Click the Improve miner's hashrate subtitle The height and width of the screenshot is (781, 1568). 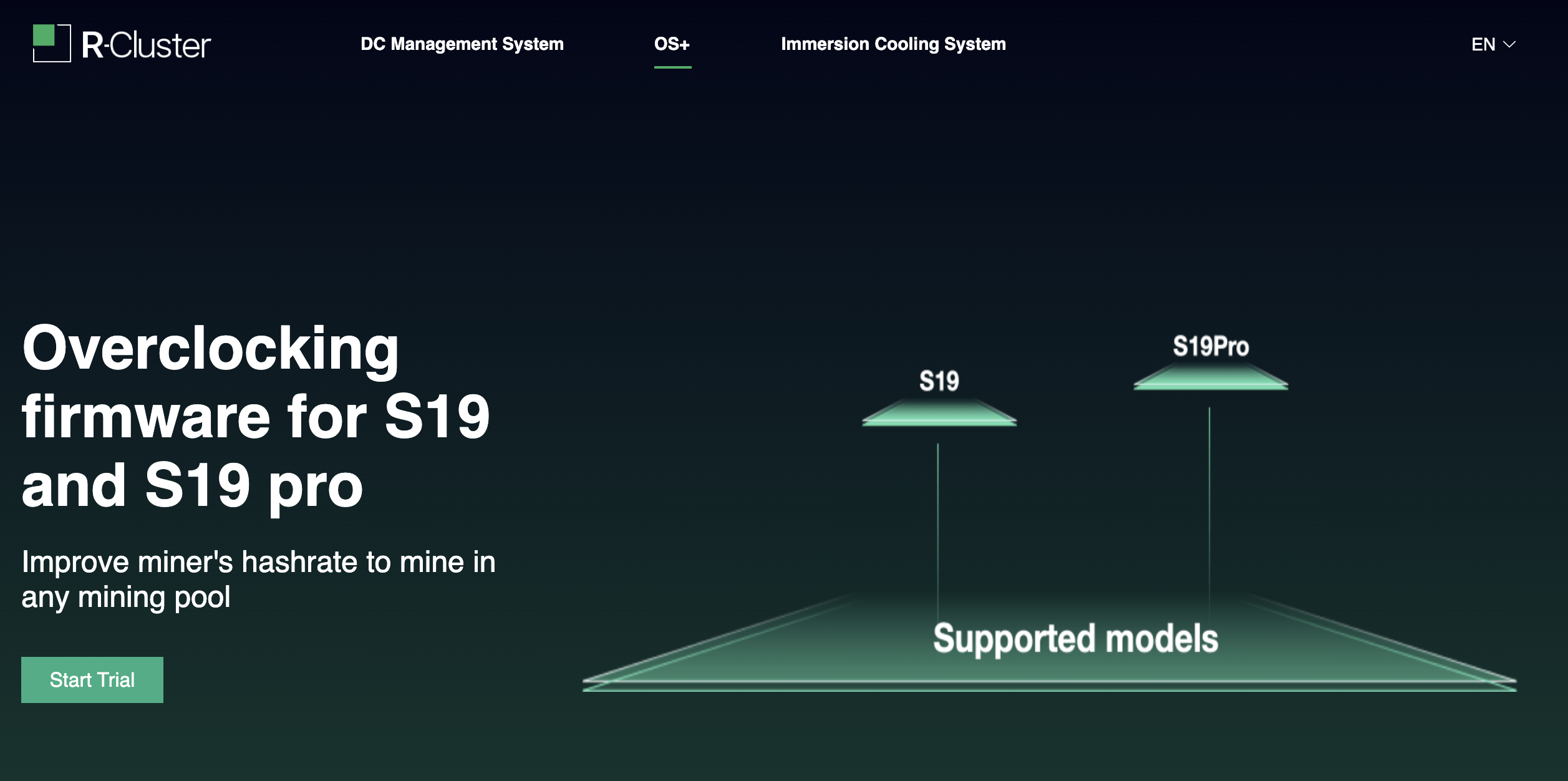point(258,562)
